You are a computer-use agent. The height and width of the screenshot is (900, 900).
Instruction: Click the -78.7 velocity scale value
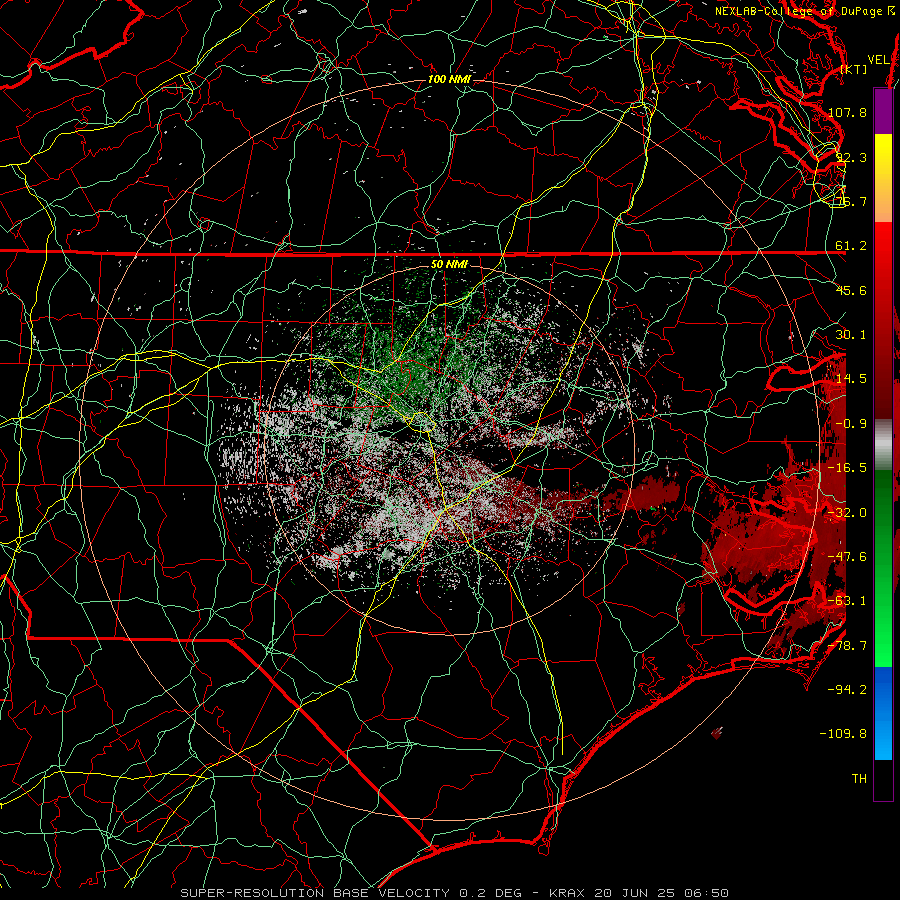click(x=847, y=646)
